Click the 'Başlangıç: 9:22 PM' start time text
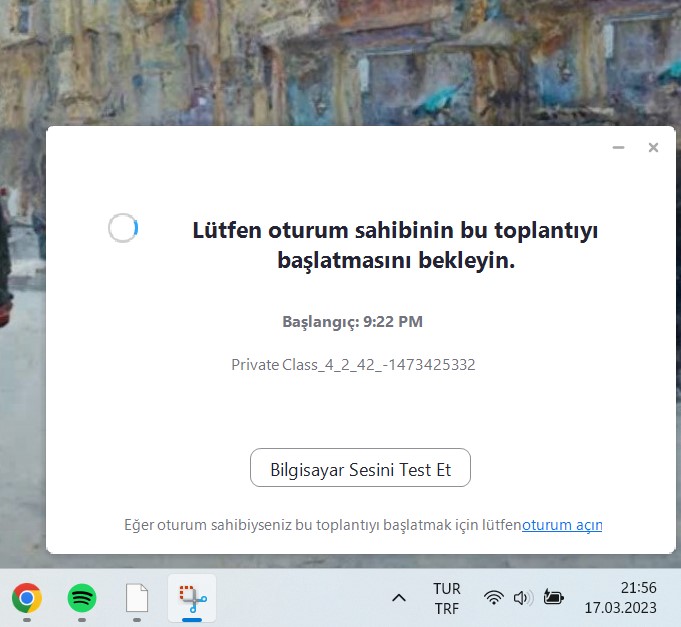 click(352, 322)
